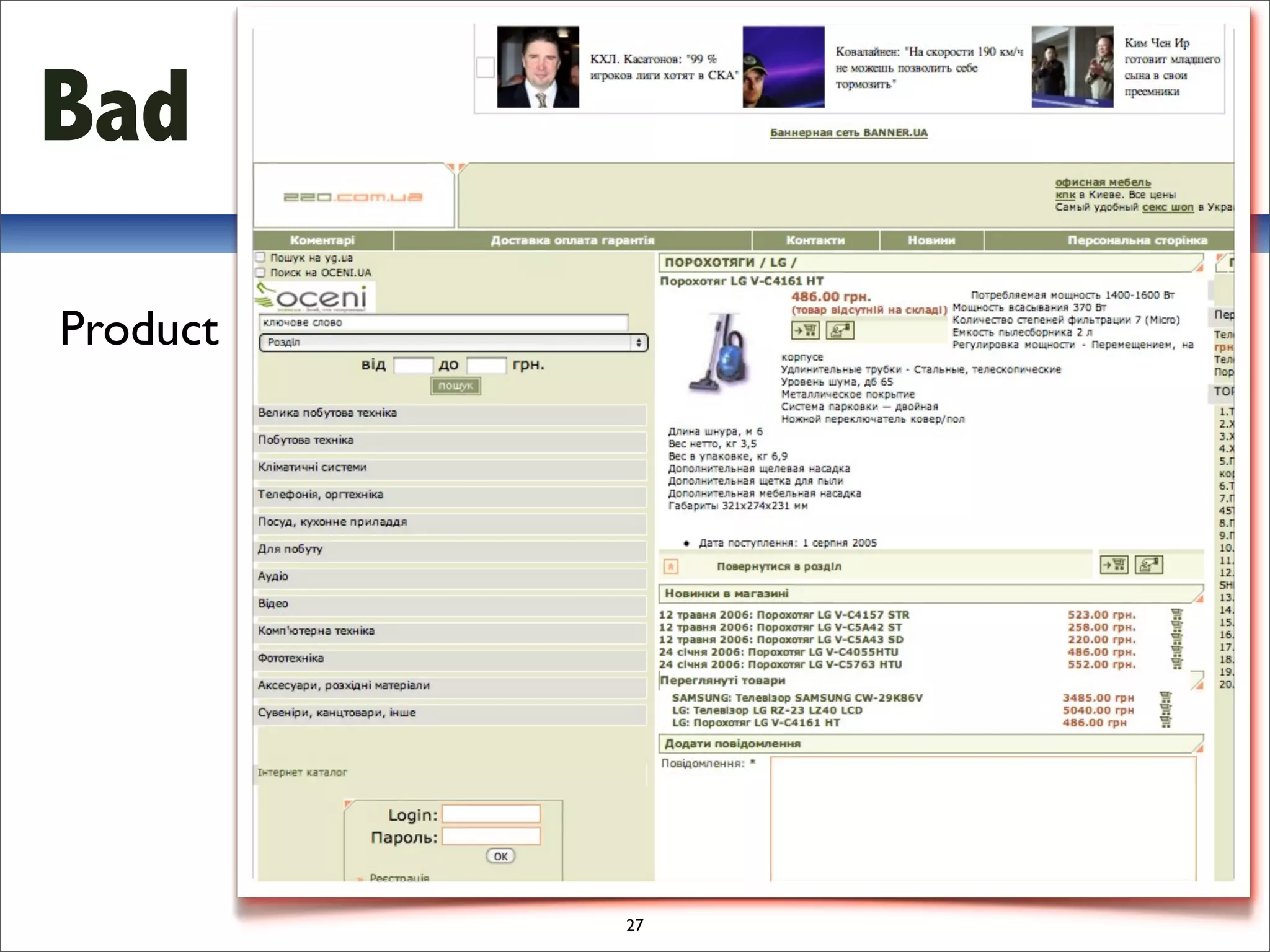Open the Розділ dropdown selector
1270x952 pixels.
coord(453,343)
